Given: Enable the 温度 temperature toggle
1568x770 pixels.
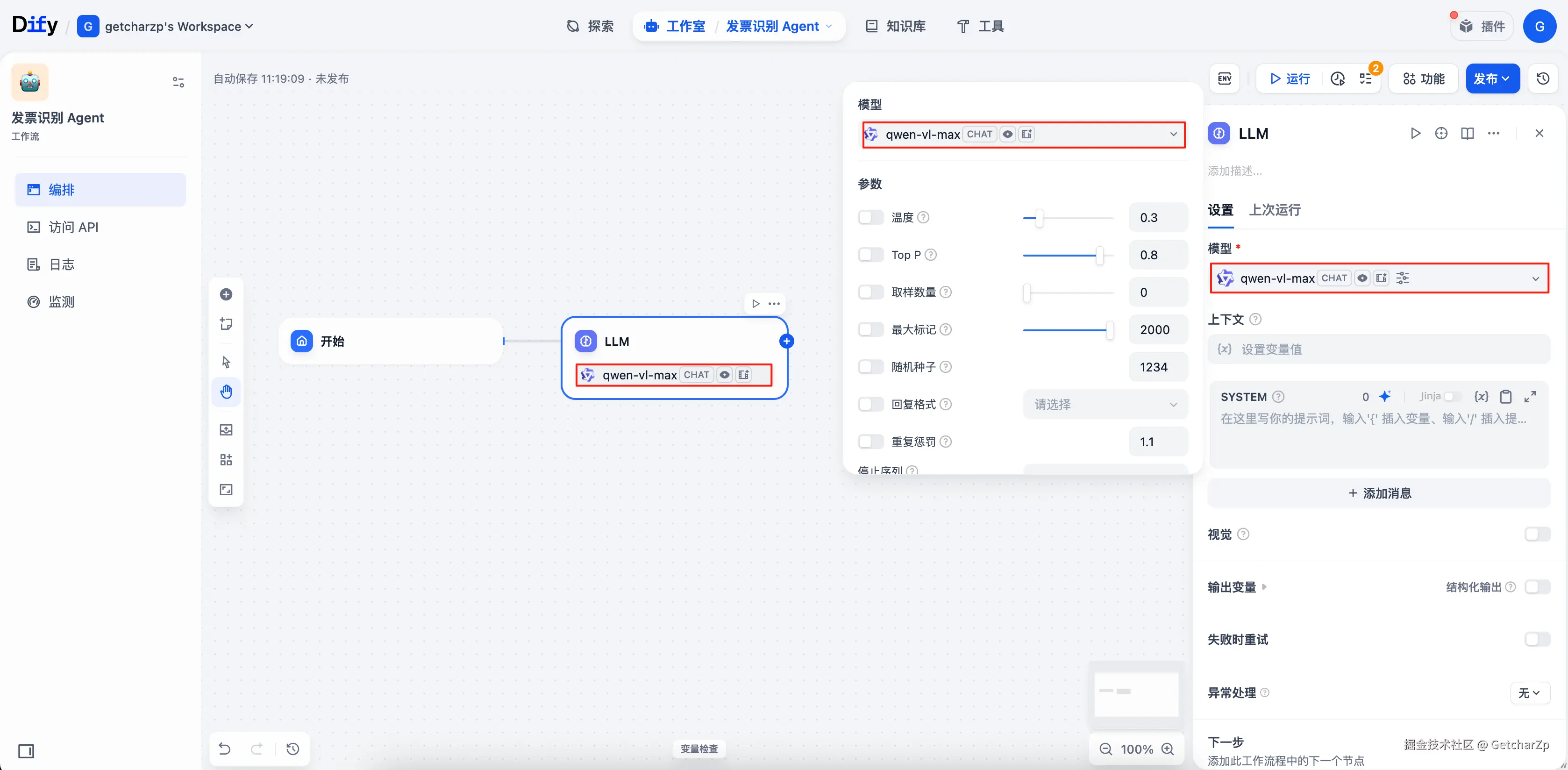Looking at the screenshot, I should point(870,217).
